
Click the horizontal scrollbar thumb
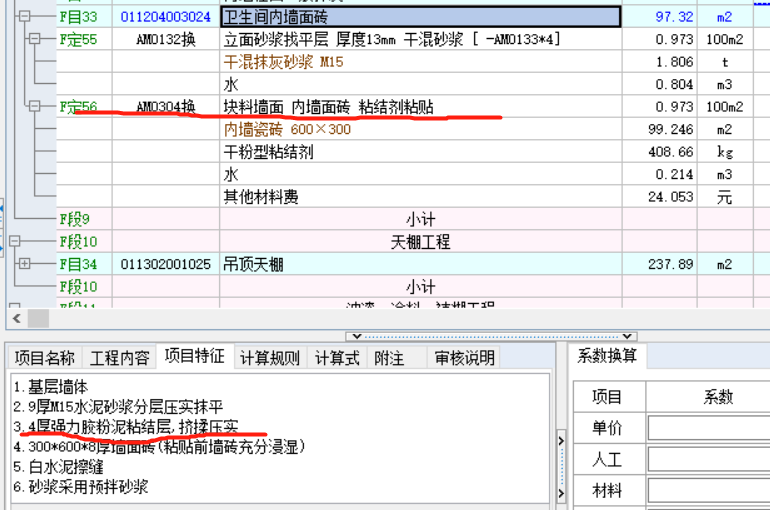pyautogui.click(x=38, y=319)
